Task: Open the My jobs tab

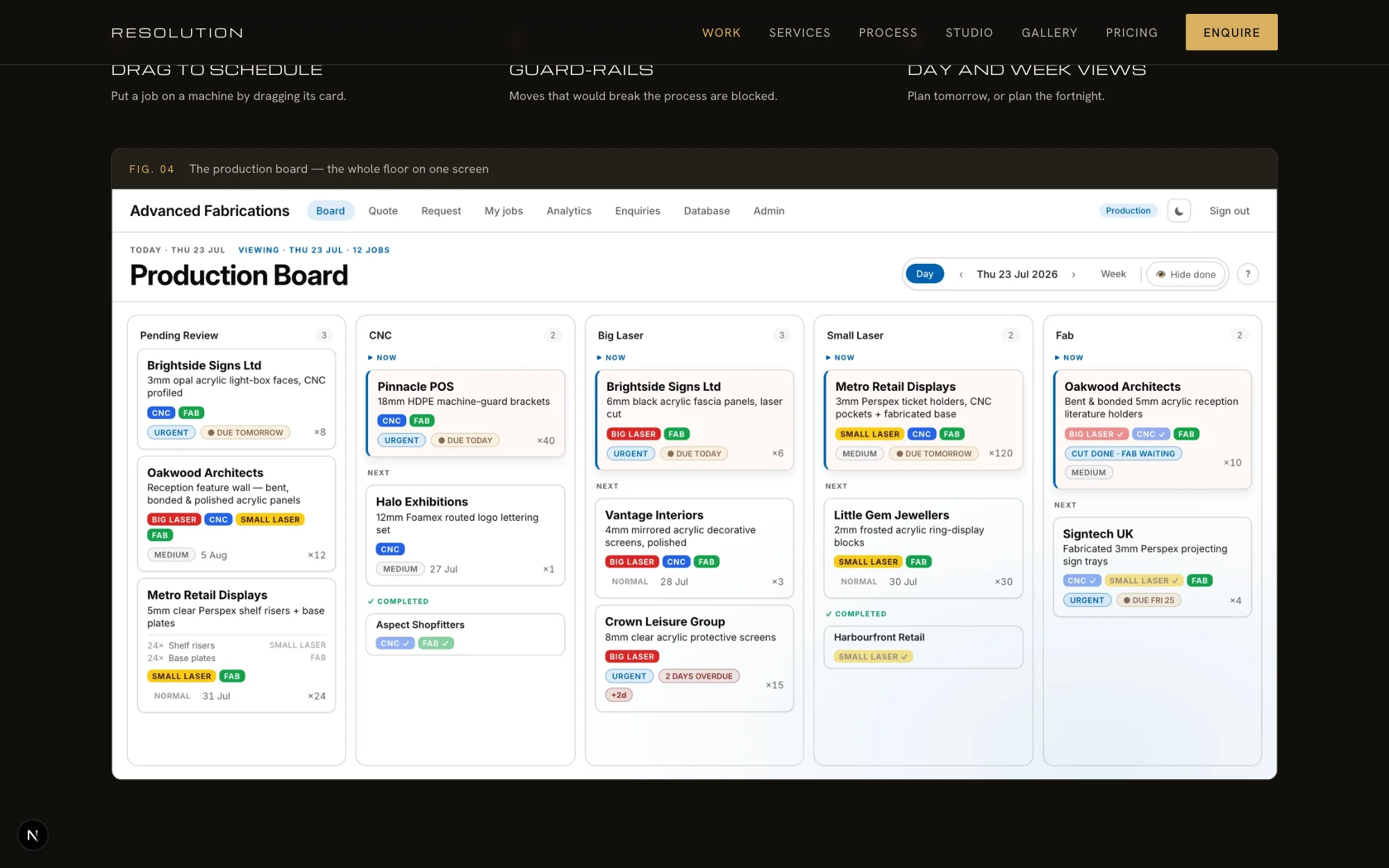Action: [x=504, y=211]
